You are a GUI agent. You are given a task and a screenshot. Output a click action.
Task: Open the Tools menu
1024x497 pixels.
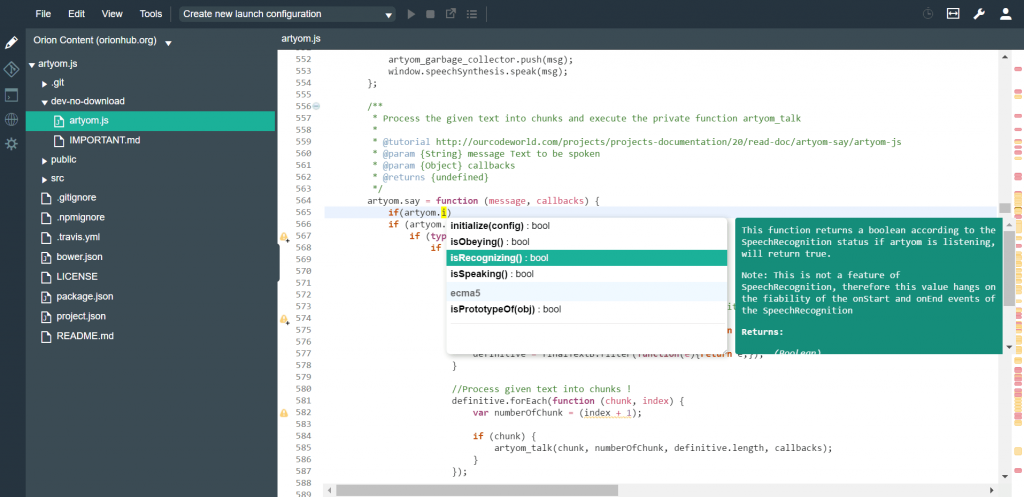click(x=151, y=14)
